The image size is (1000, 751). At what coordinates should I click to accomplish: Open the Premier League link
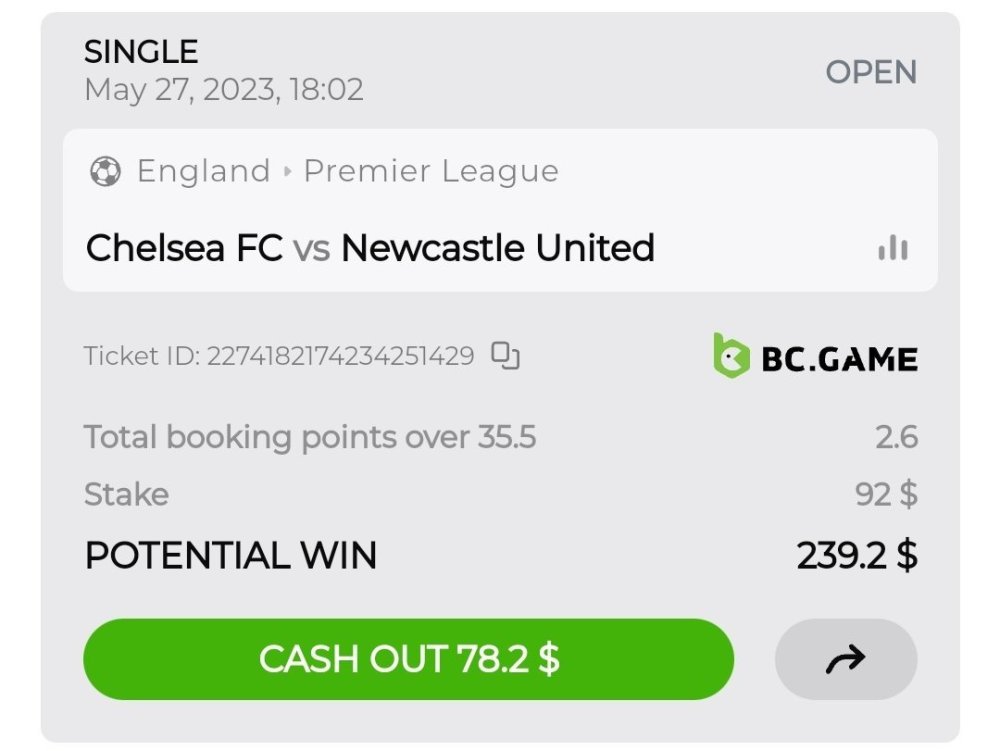(x=431, y=172)
